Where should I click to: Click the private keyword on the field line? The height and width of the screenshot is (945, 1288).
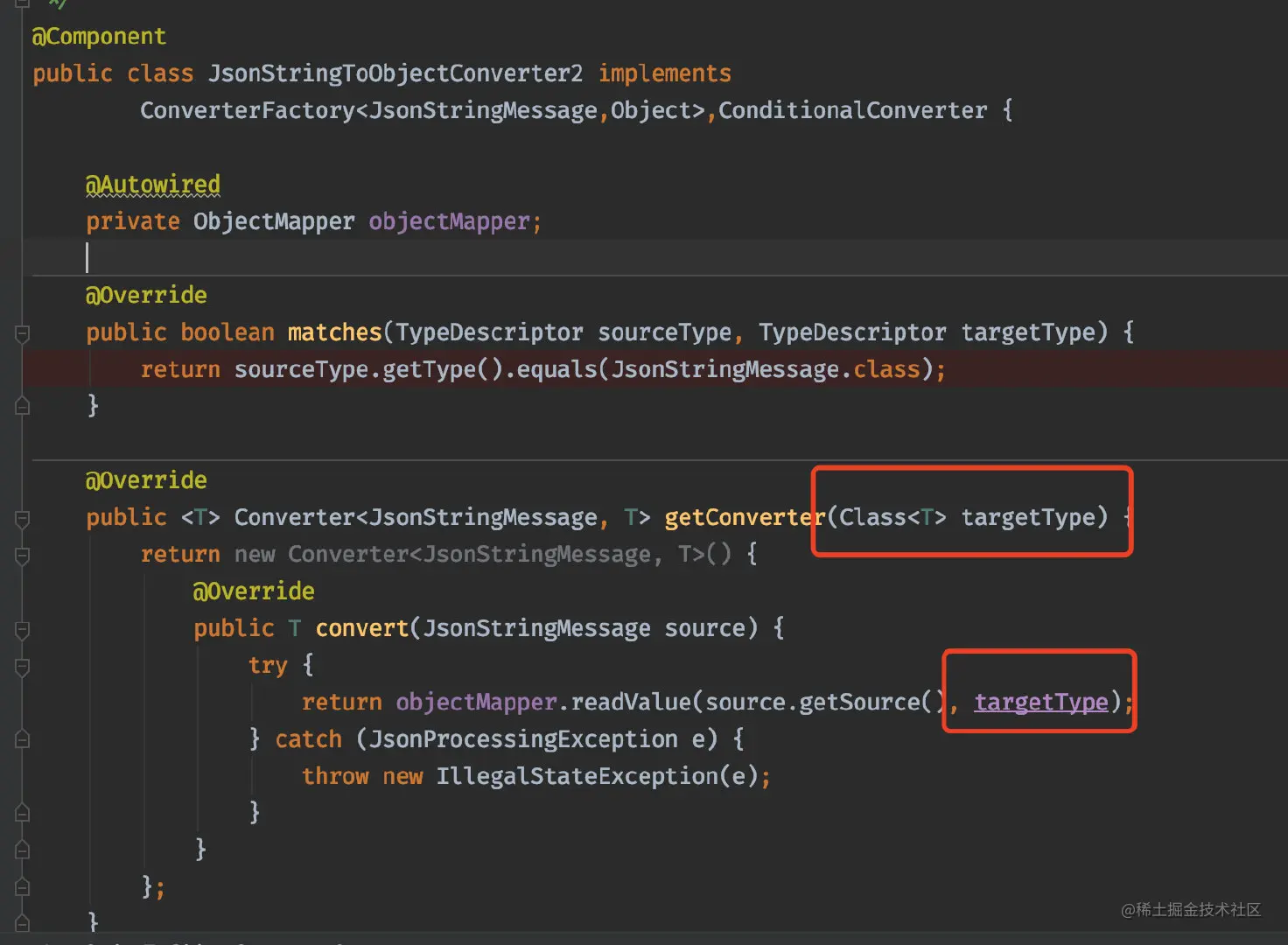tap(133, 221)
